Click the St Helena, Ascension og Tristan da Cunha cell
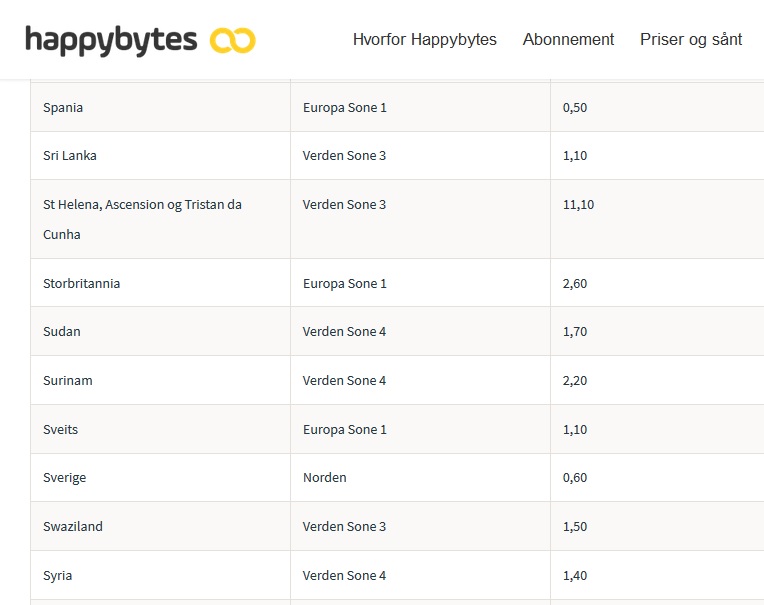 [160, 219]
